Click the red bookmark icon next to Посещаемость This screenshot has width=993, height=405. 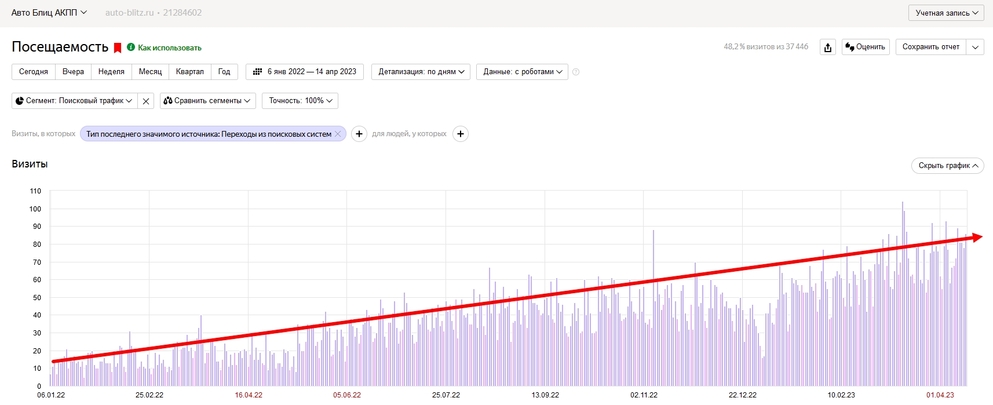(x=117, y=47)
